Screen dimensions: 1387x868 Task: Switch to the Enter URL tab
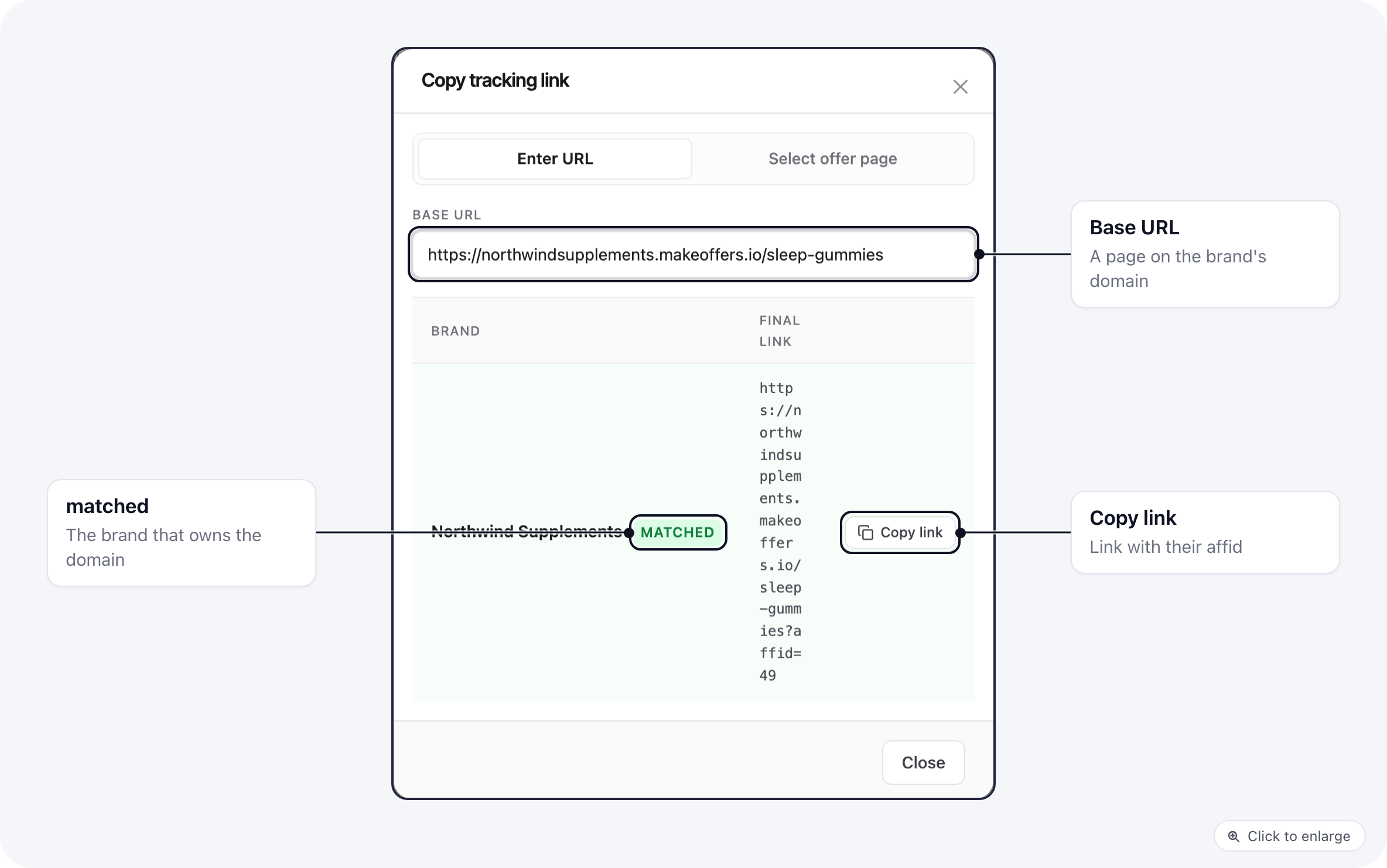pos(555,159)
